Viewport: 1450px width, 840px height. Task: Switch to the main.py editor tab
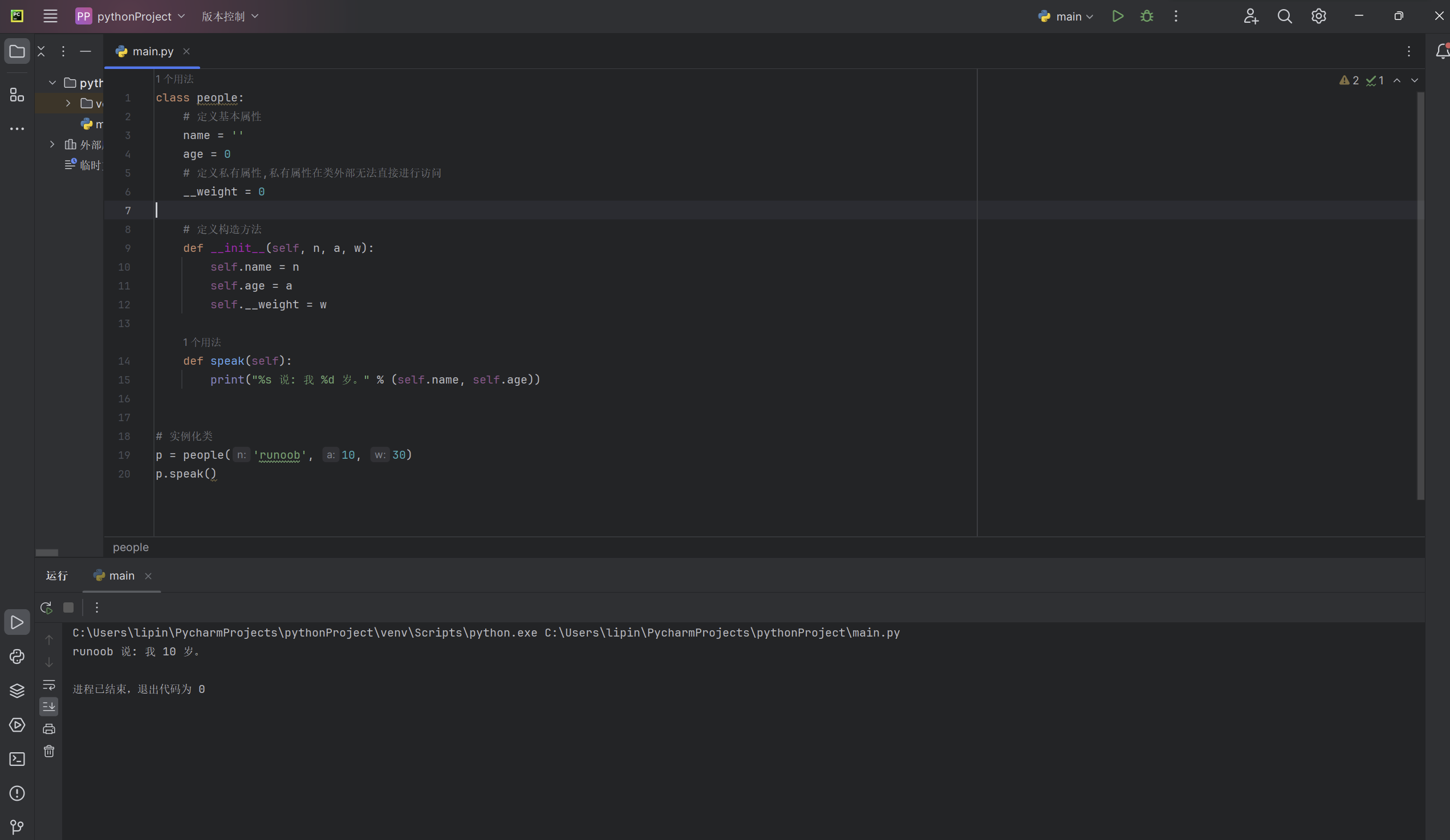point(153,51)
